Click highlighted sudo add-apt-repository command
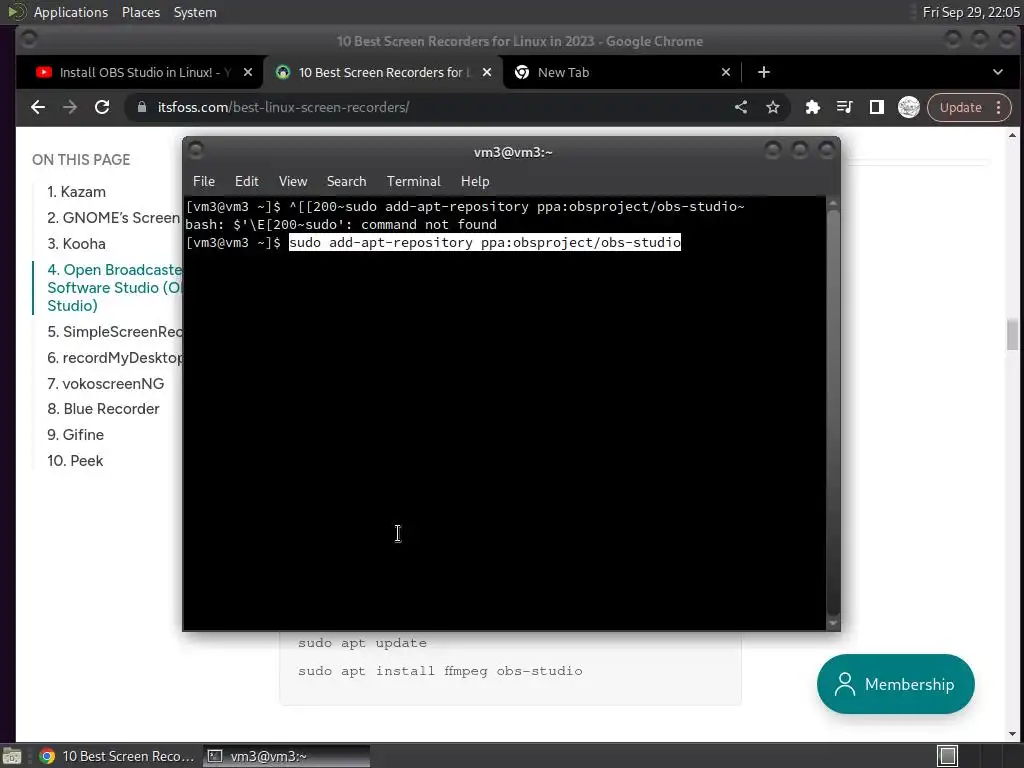This screenshot has height=768, width=1024. [485, 242]
